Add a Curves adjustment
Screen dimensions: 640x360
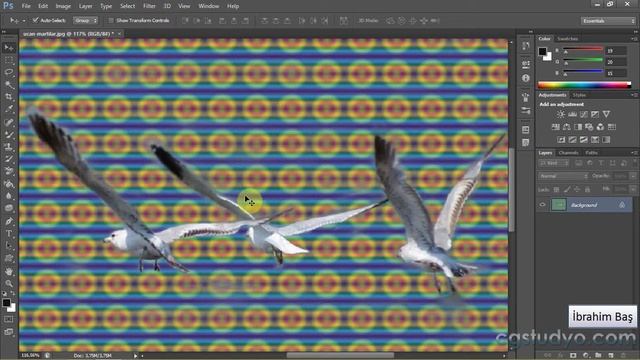pos(584,114)
